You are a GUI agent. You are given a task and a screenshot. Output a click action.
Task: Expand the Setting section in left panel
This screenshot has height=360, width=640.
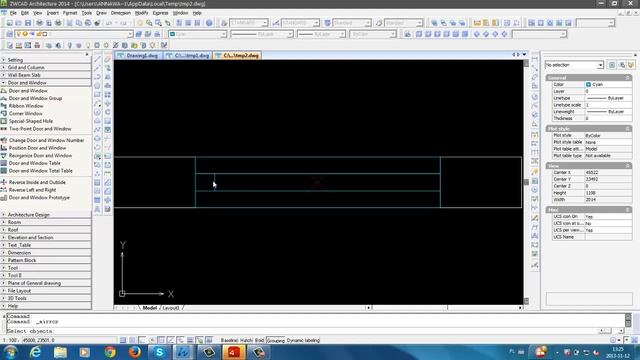pos(45,60)
